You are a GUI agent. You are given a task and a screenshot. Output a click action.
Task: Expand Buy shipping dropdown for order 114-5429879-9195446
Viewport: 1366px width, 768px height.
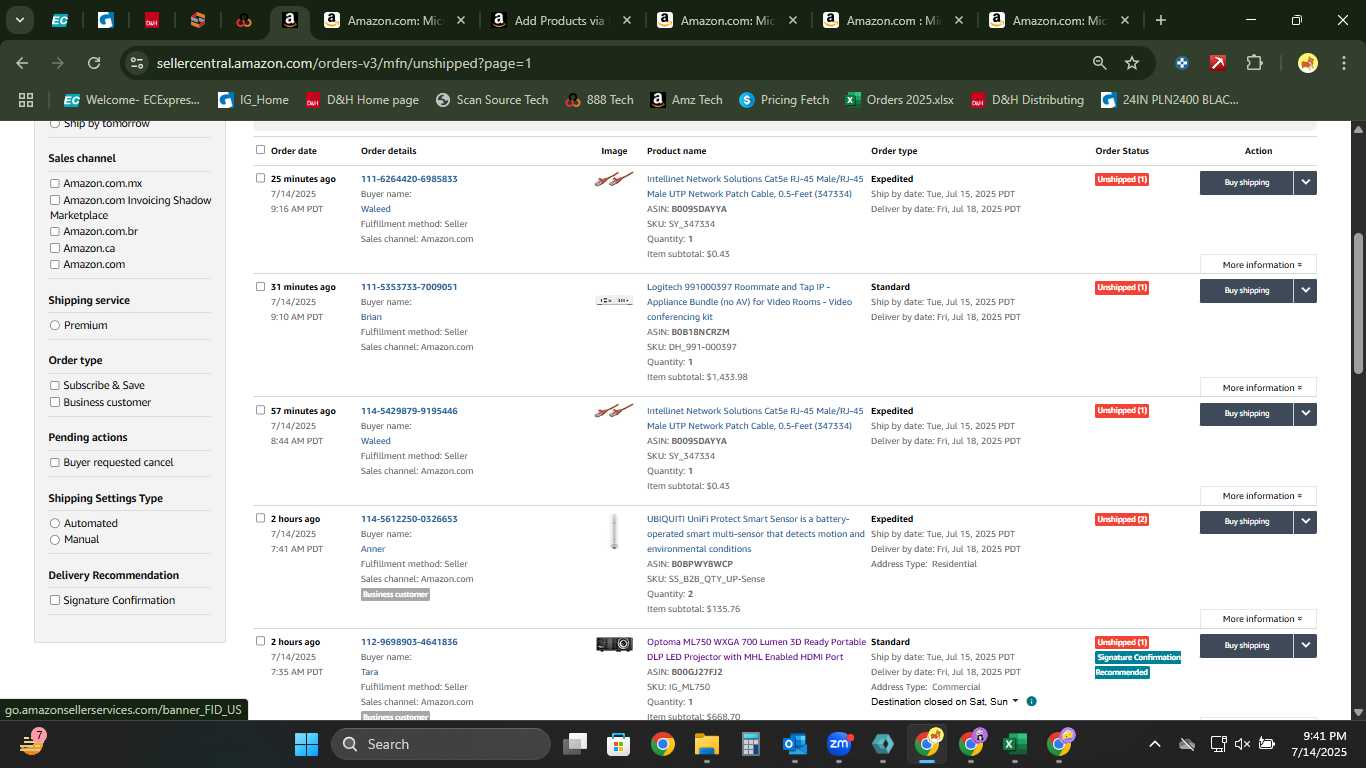1305,414
